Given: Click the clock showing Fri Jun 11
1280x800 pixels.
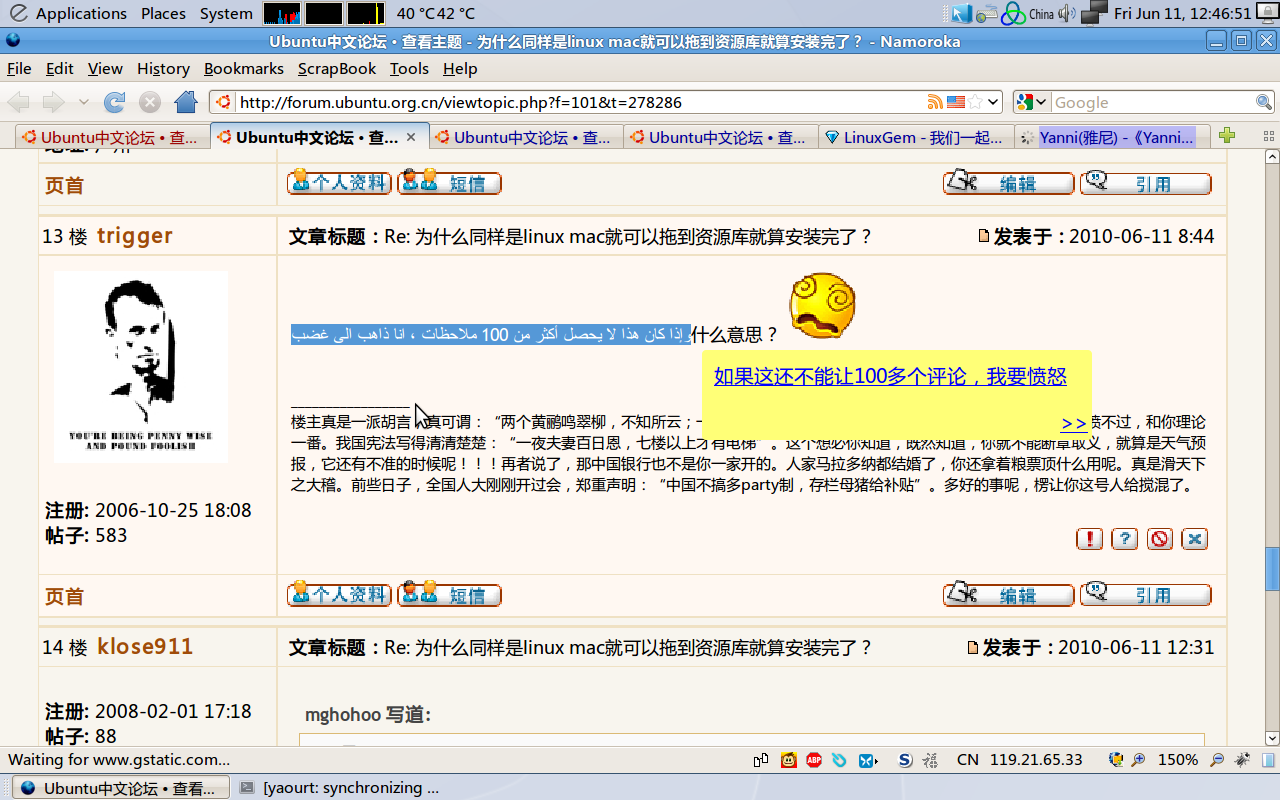Looking at the screenshot, I should click(1182, 14).
